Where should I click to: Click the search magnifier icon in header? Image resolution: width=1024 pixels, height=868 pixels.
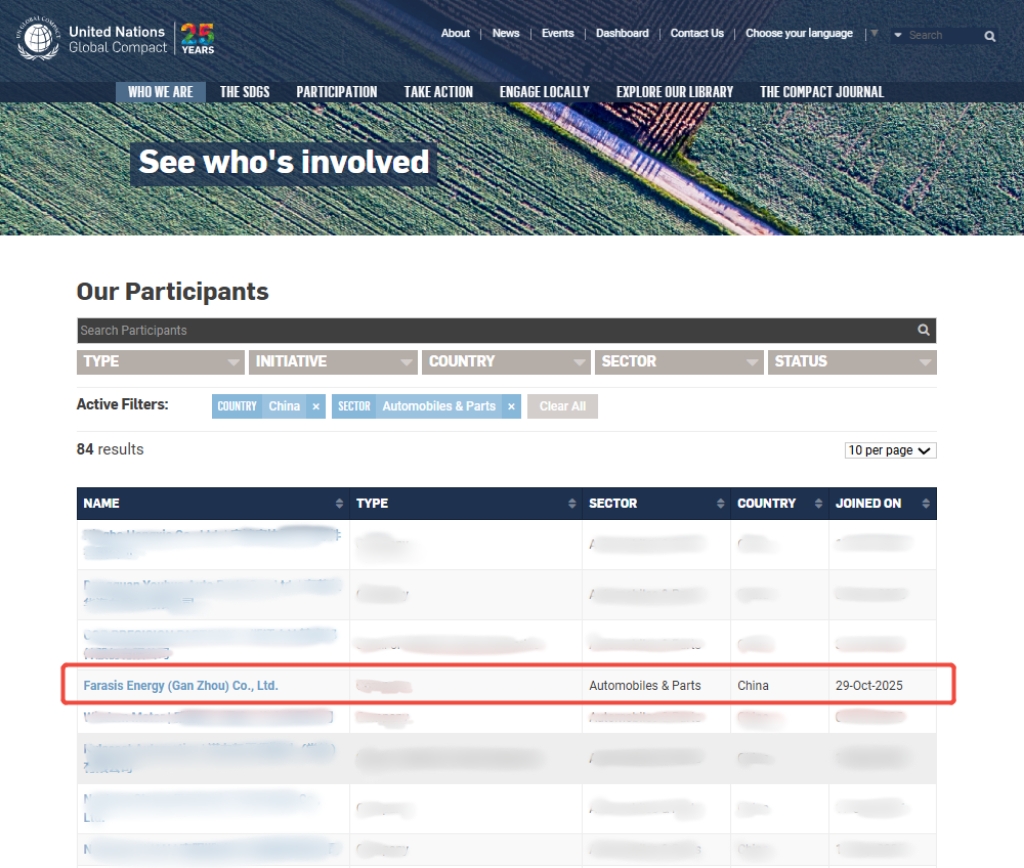click(989, 36)
